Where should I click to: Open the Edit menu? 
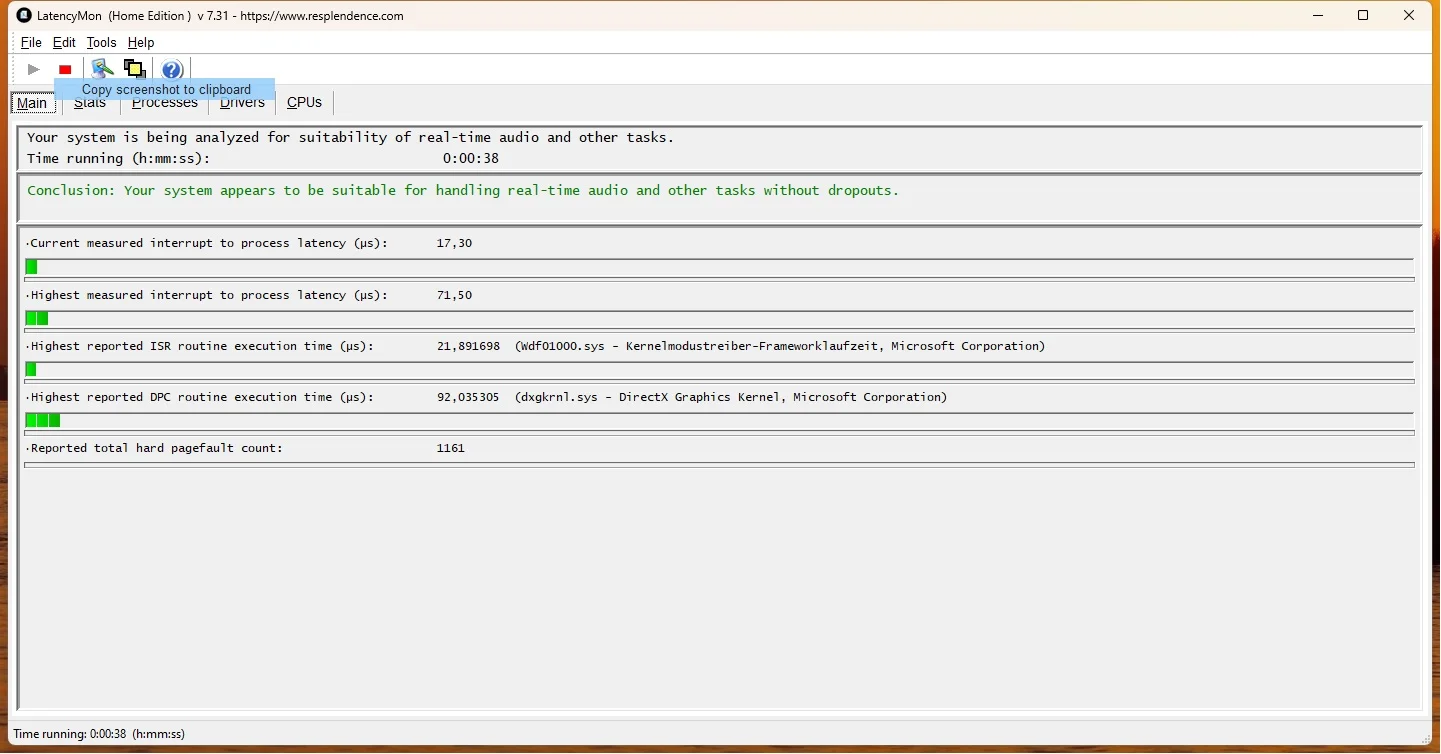pos(64,43)
